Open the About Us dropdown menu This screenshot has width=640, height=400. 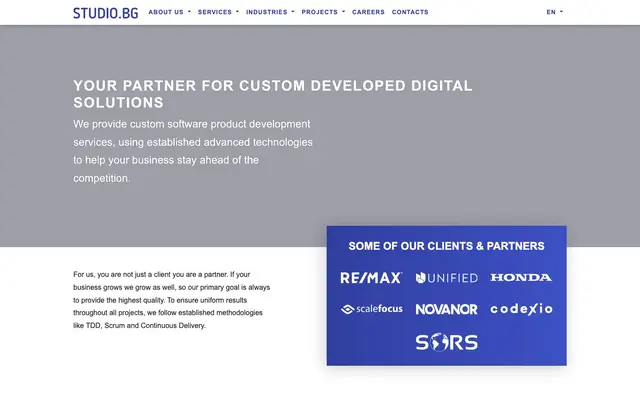(x=169, y=12)
